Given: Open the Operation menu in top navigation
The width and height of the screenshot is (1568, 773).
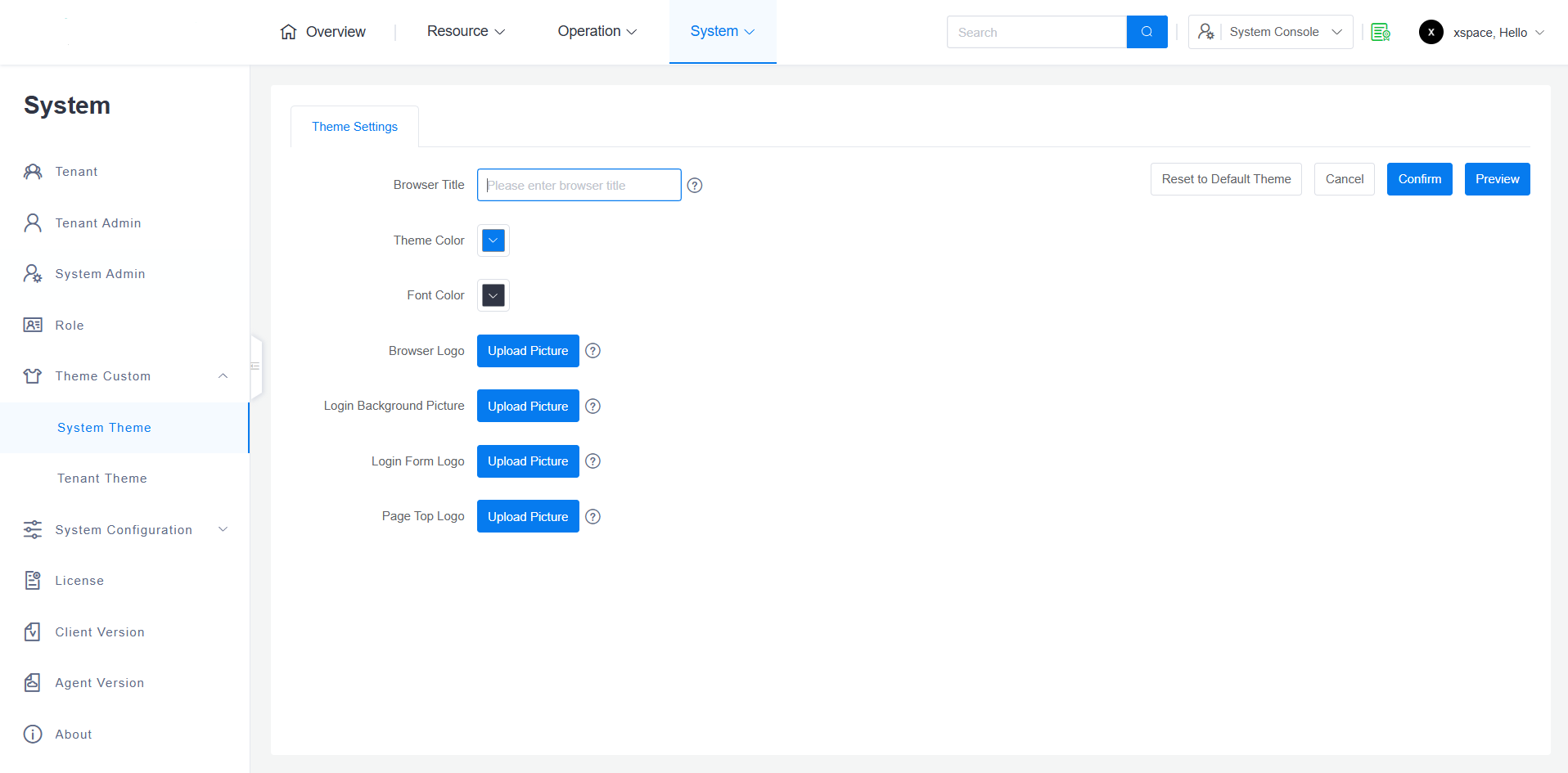Looking at the screenshot, I should tap(597, 31).
